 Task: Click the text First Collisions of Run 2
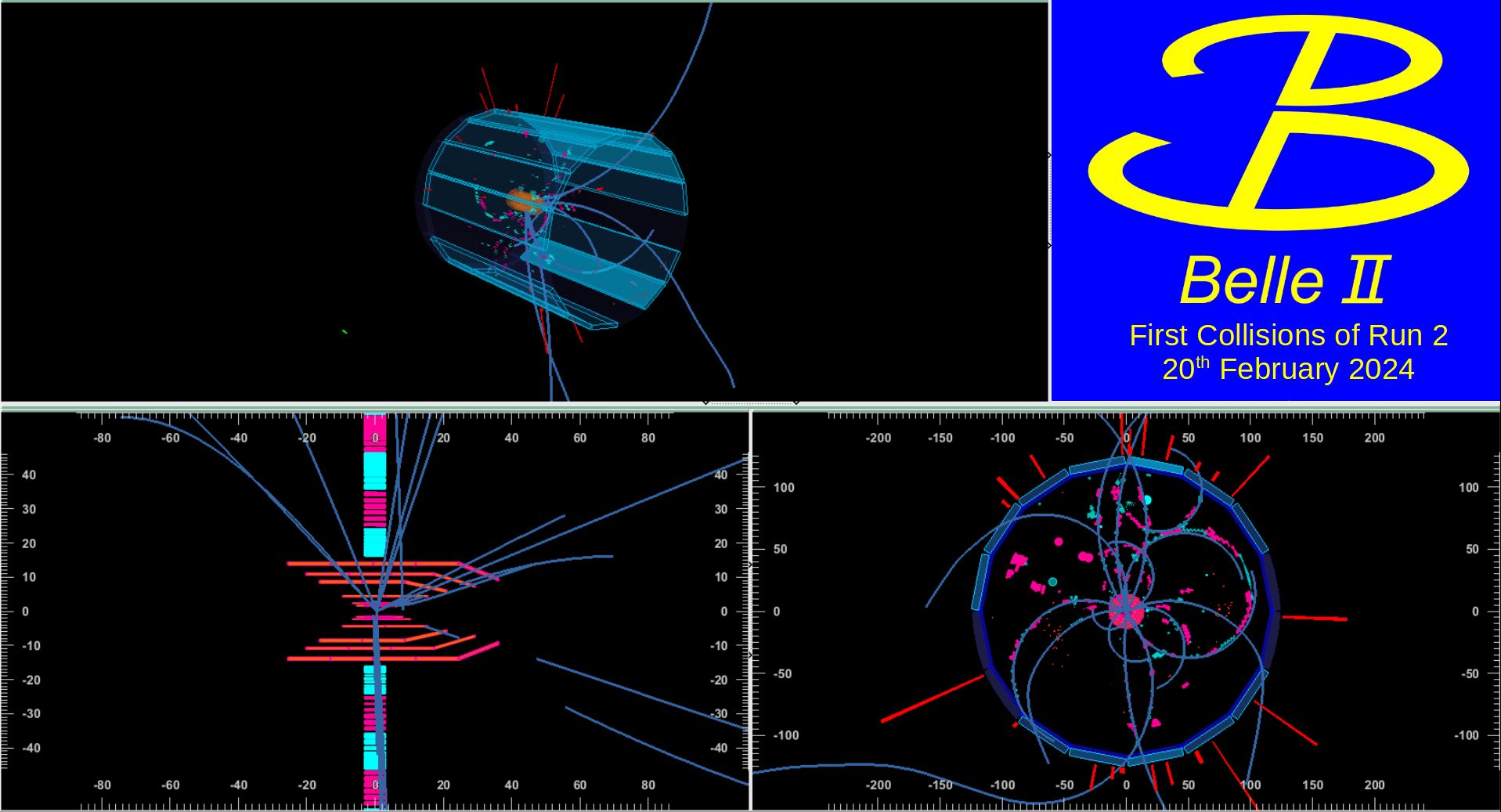coord(1289,335)
